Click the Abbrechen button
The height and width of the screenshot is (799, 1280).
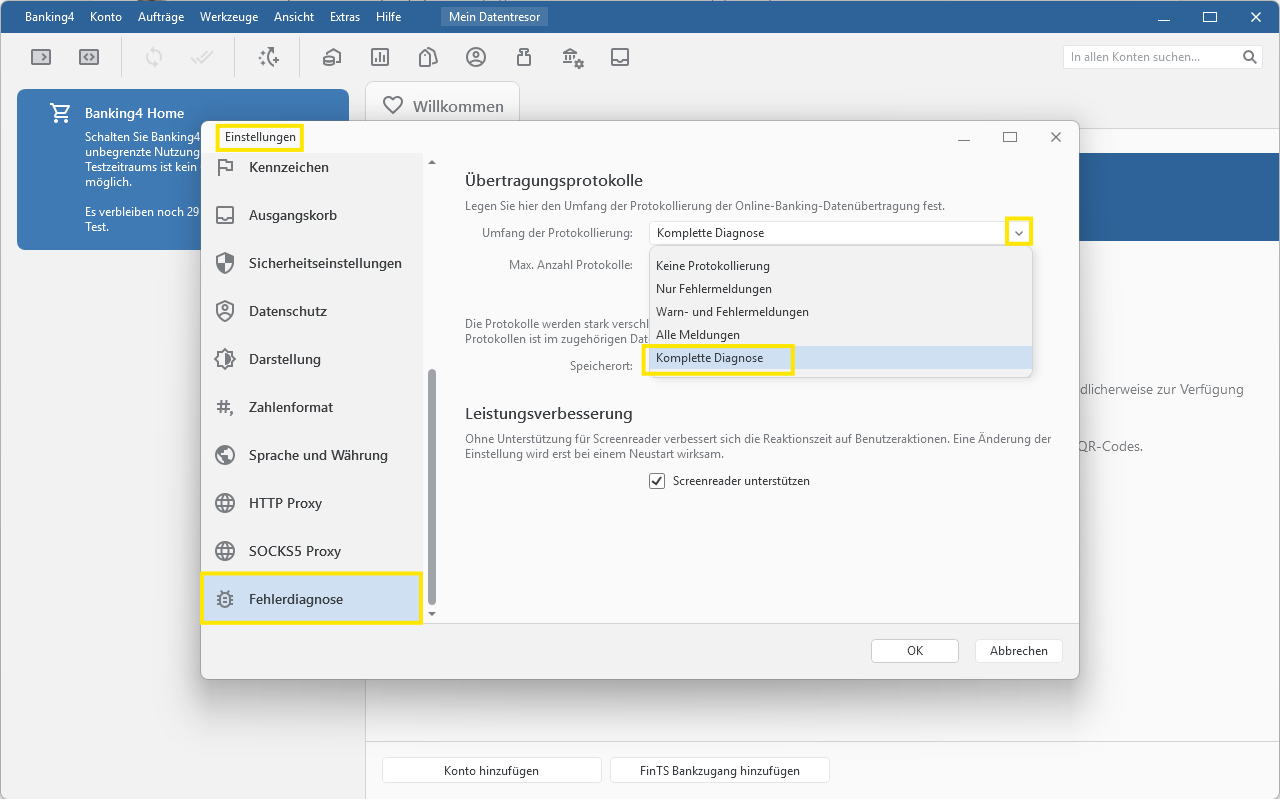(x=1019, y=651)
